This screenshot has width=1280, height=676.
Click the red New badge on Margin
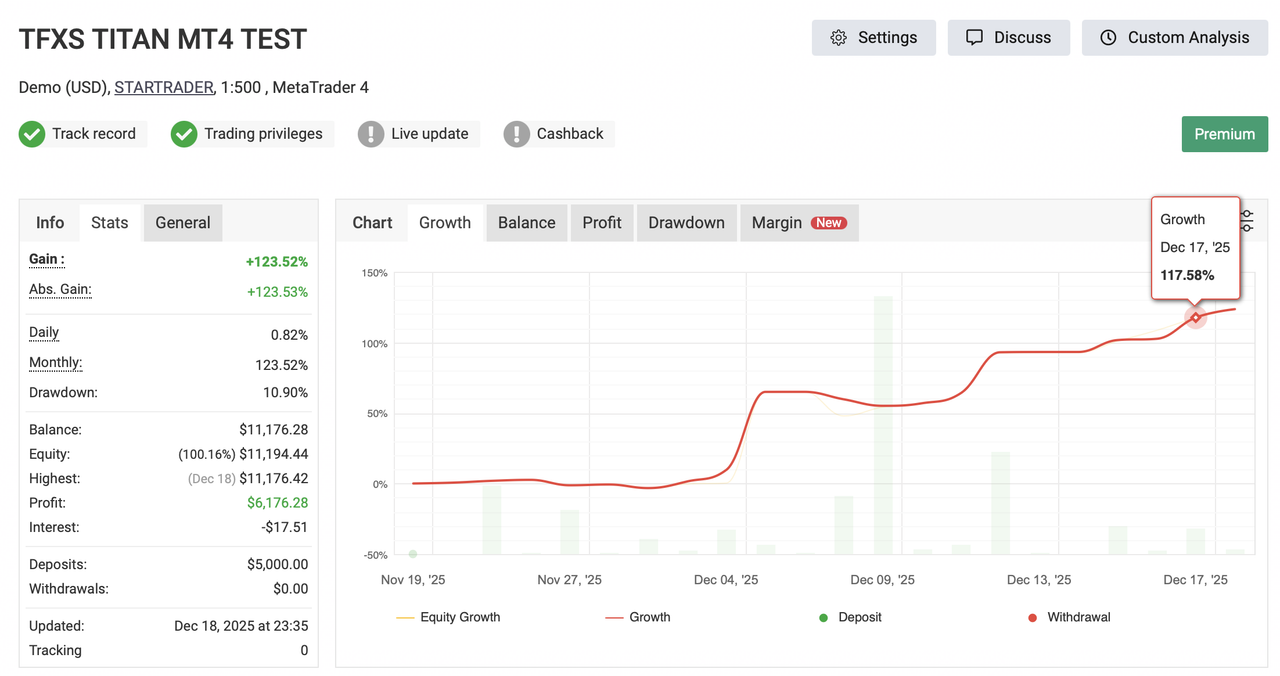coord(828,223)
